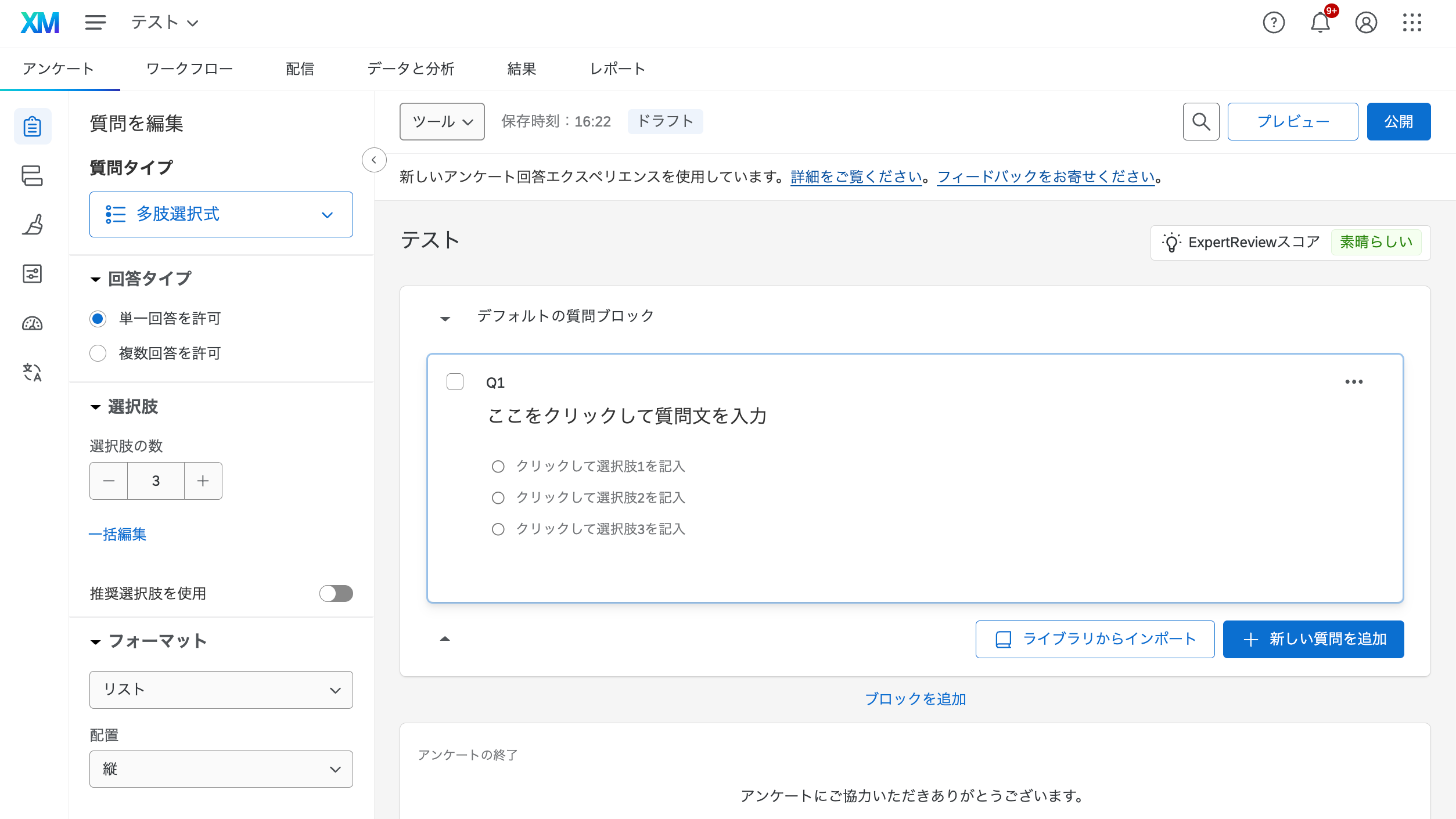Collapse the 回答タイプ section

(96, 279)
